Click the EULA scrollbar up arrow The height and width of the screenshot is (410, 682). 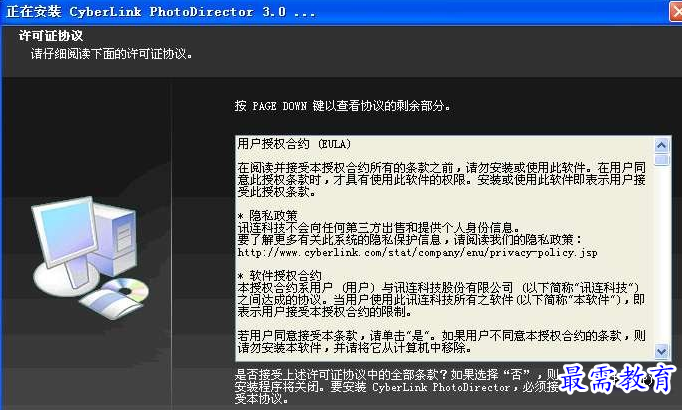coord(662,145)
